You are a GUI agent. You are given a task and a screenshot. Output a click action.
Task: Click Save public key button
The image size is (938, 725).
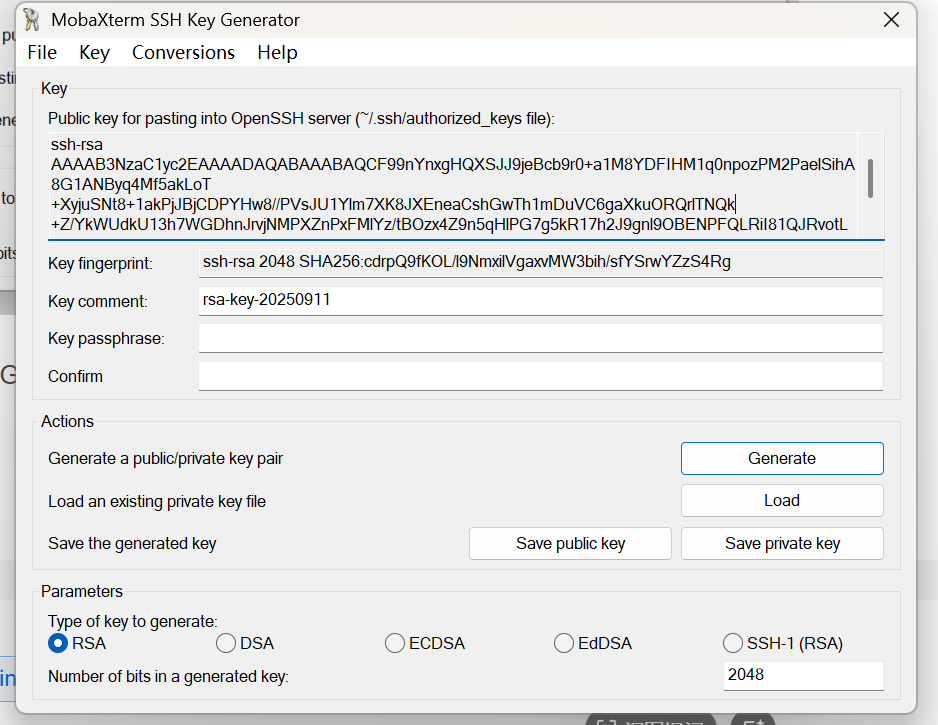click(x=570, y=543)
